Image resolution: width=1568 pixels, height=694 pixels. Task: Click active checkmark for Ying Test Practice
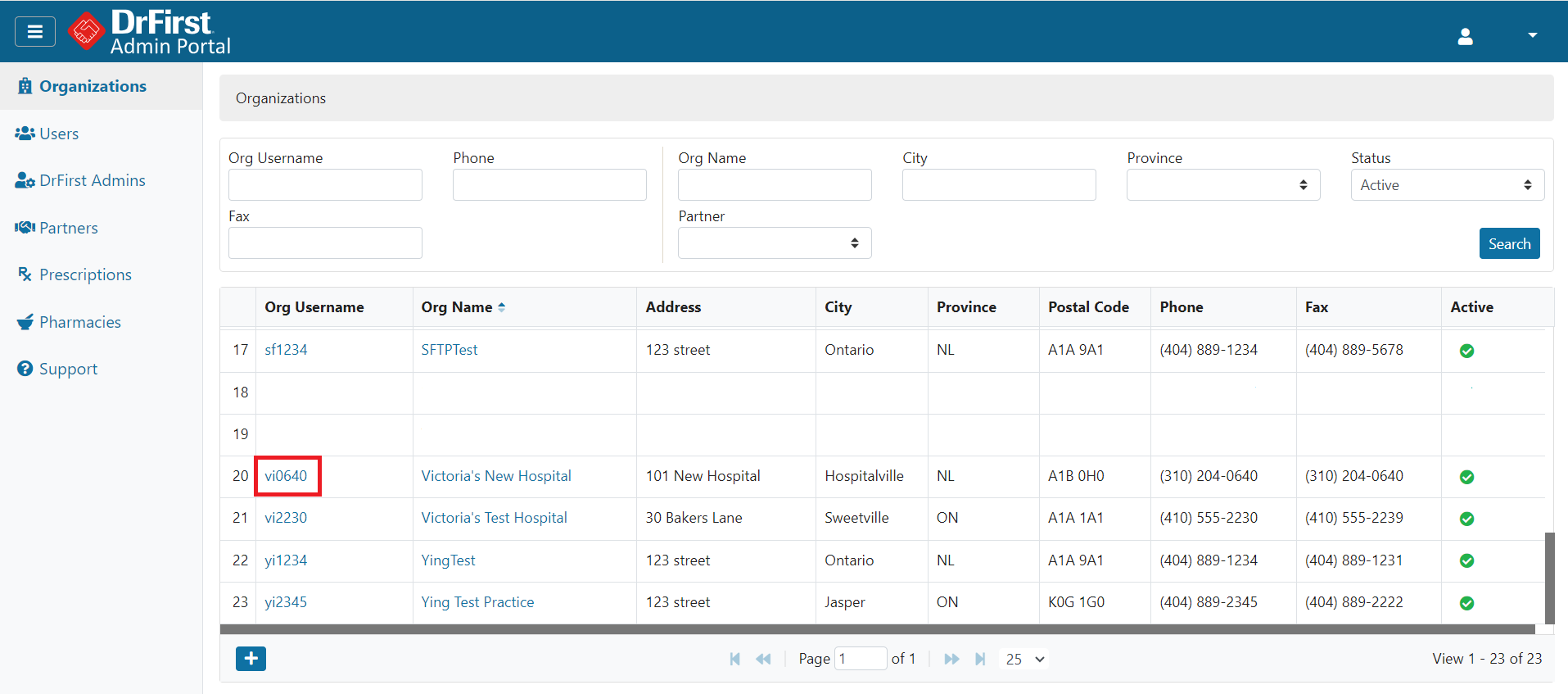pyautogui.click(x=1466, y=603)
